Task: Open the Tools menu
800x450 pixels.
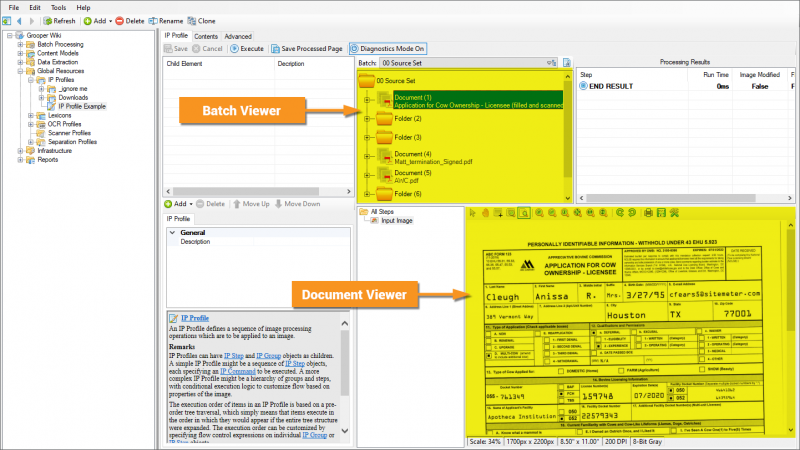Action: (x=58, y=8)
